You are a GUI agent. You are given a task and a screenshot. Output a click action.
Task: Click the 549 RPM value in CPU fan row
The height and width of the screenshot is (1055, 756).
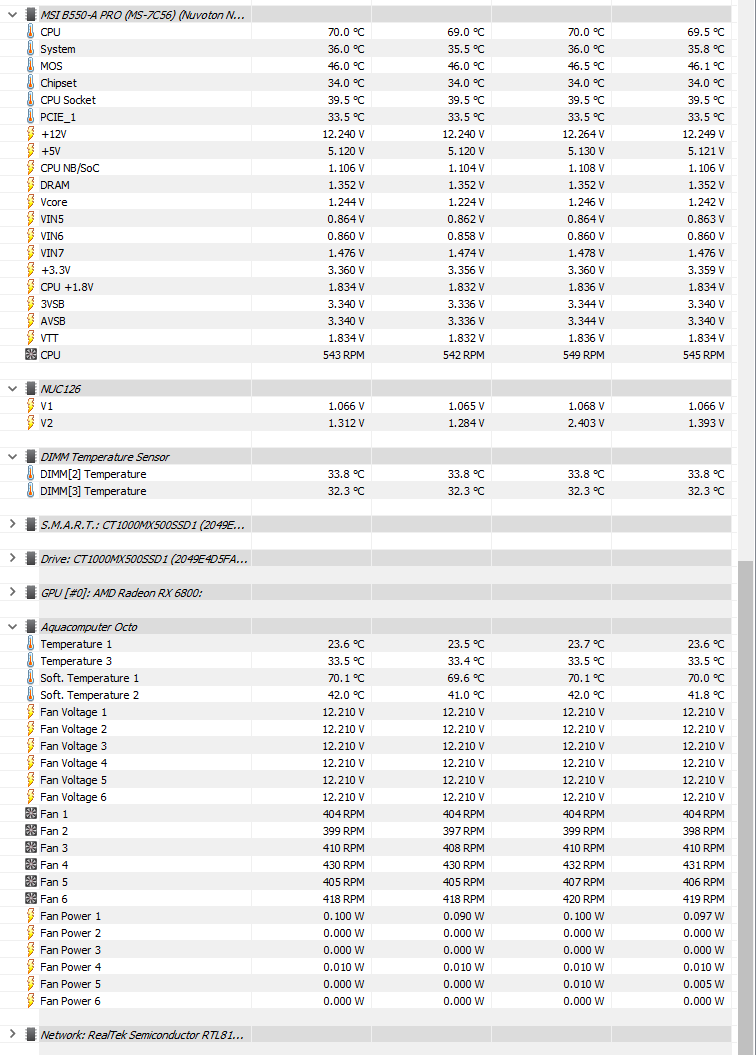click(583, 355)
